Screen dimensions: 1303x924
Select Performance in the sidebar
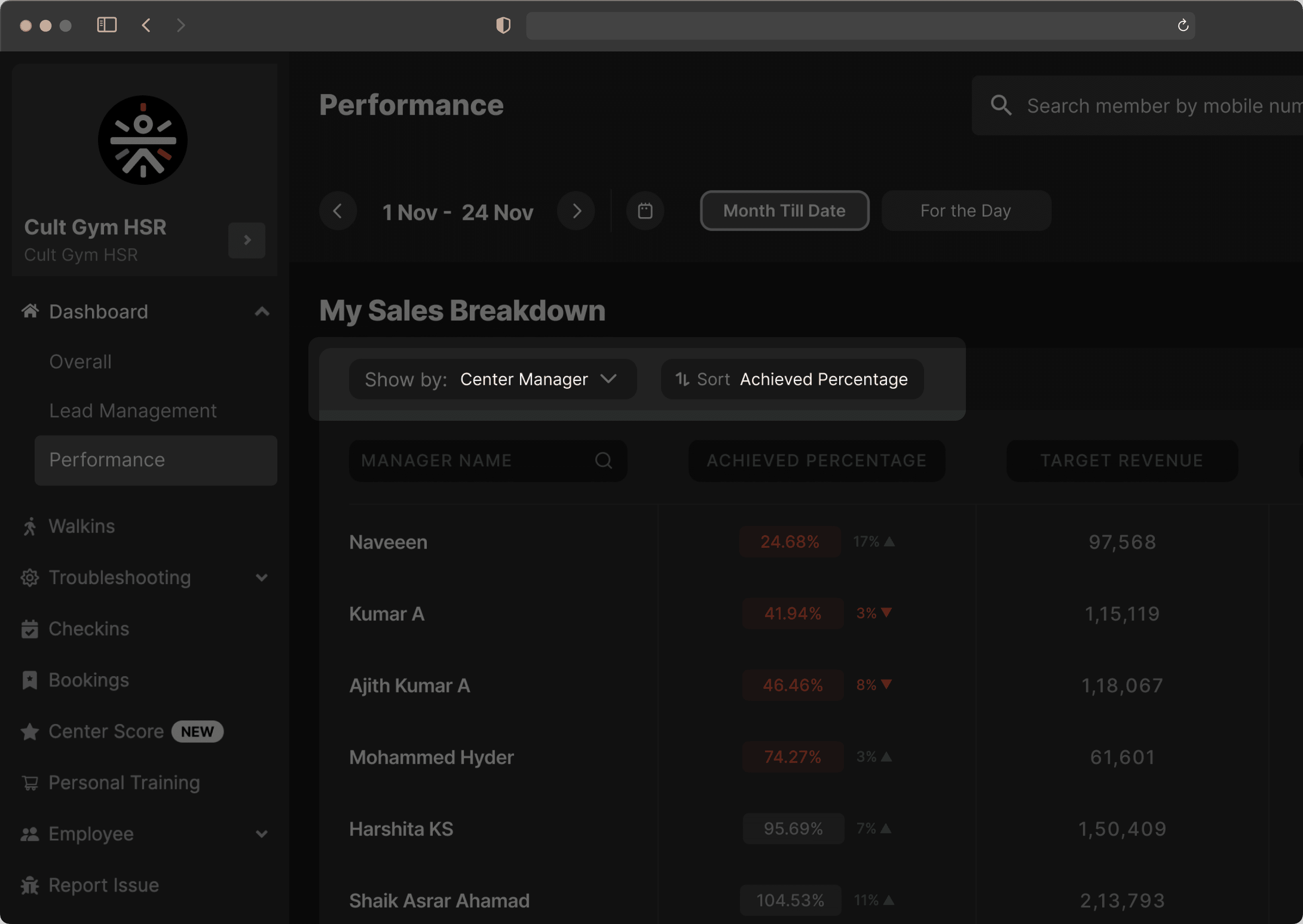click(156, 460)
